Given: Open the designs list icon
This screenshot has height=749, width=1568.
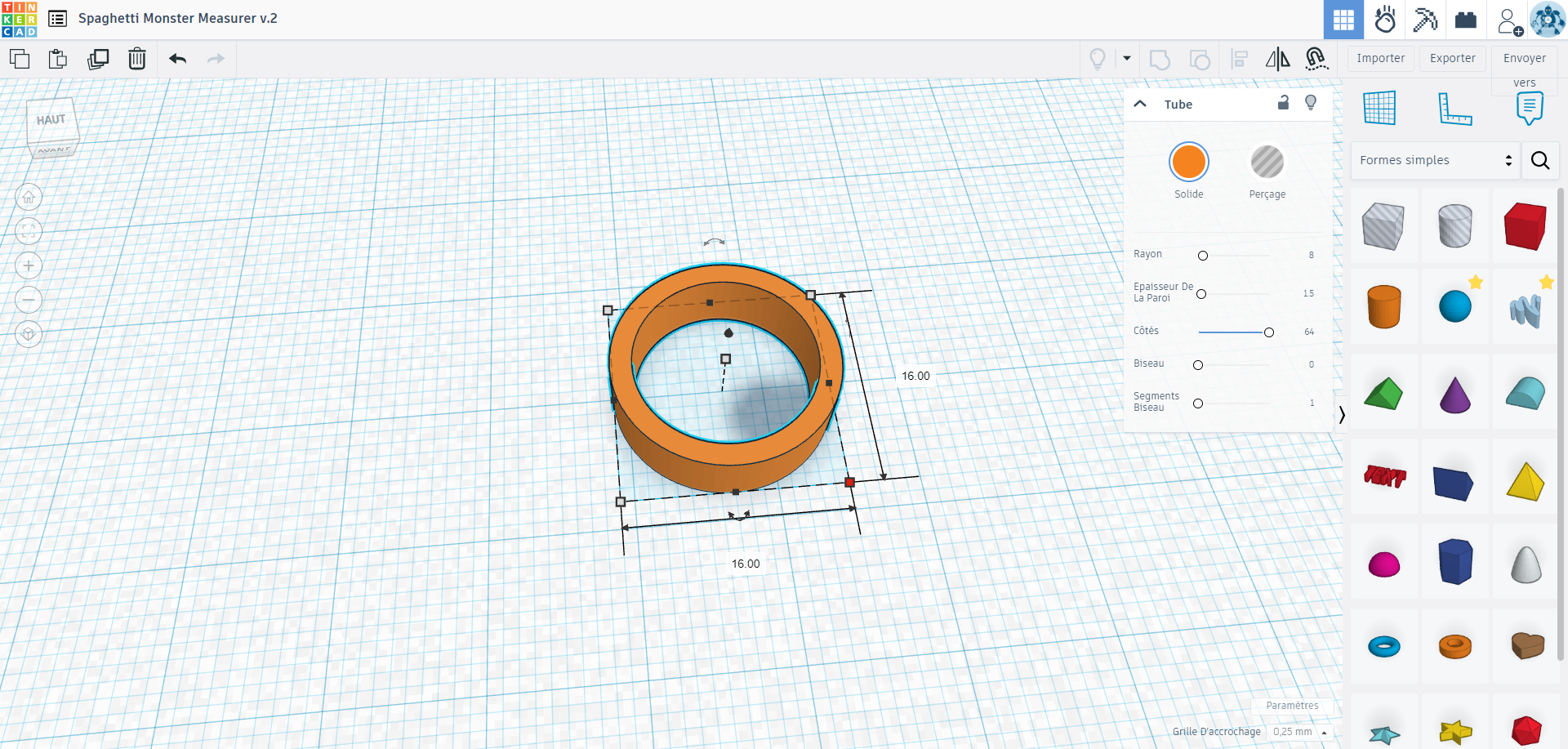Looking at the screenshot, I should pyautogui.click(x=58, y=19).
